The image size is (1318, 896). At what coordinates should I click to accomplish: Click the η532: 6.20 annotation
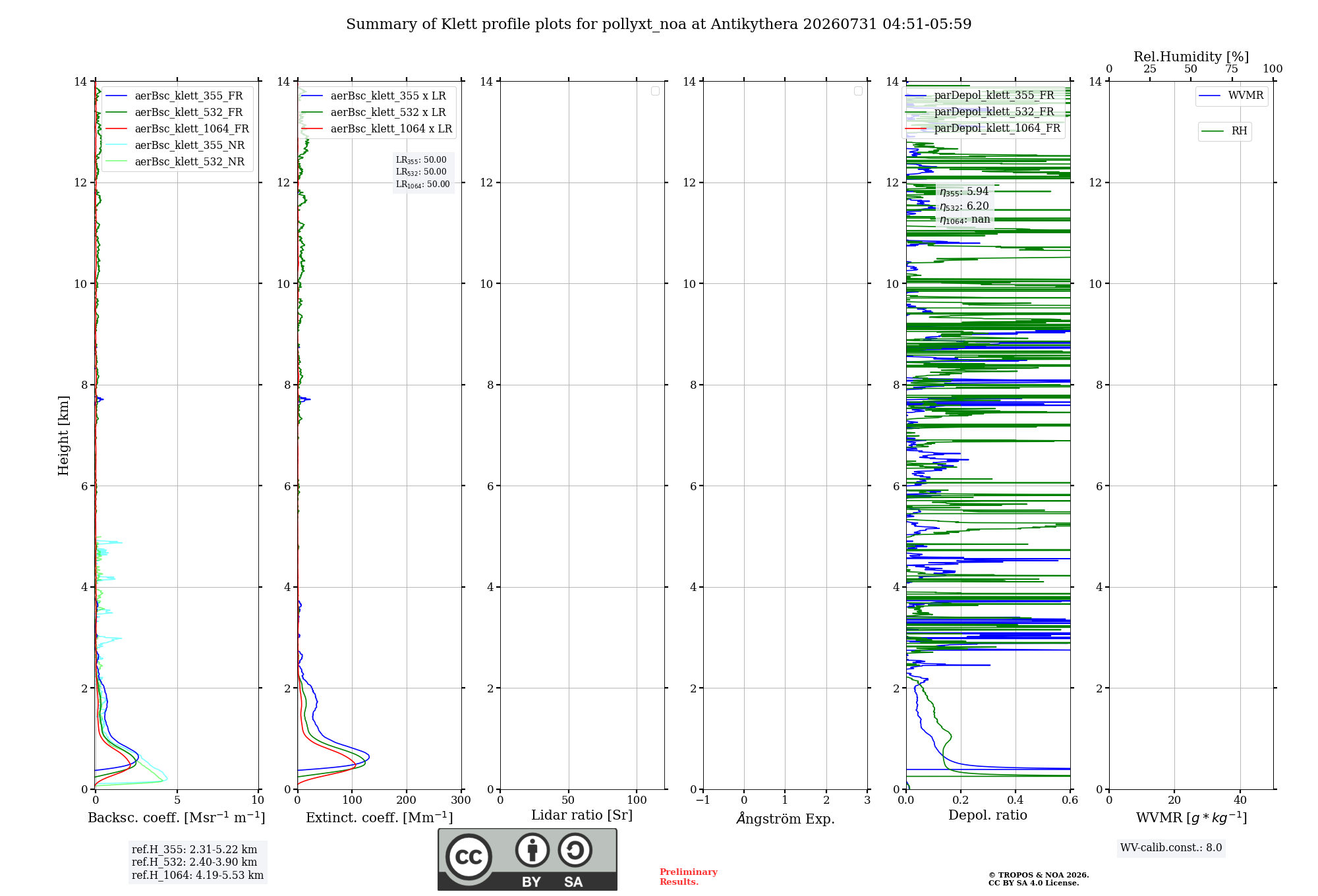click(x=964, y=206)
